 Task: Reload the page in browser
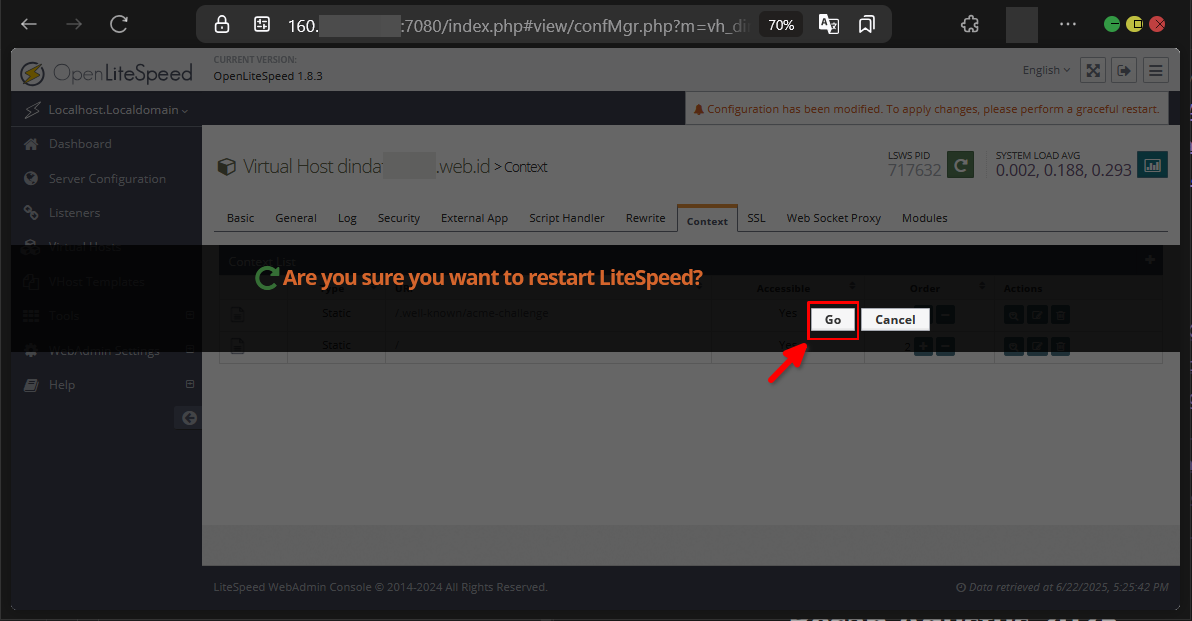[x=119, y=24]
